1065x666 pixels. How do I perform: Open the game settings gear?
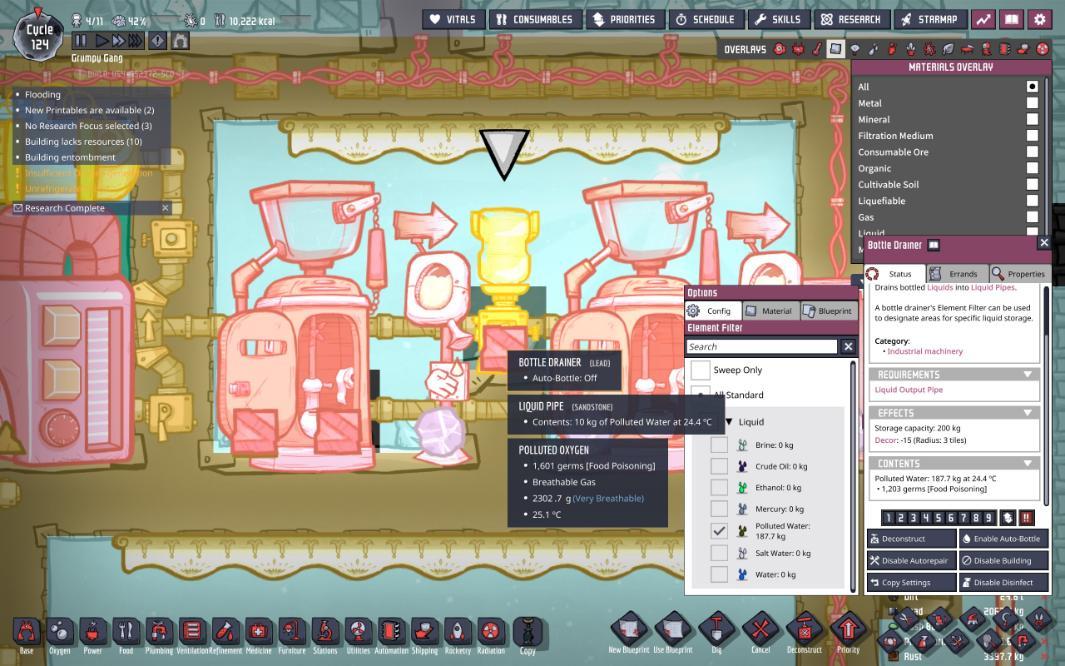1040,20
